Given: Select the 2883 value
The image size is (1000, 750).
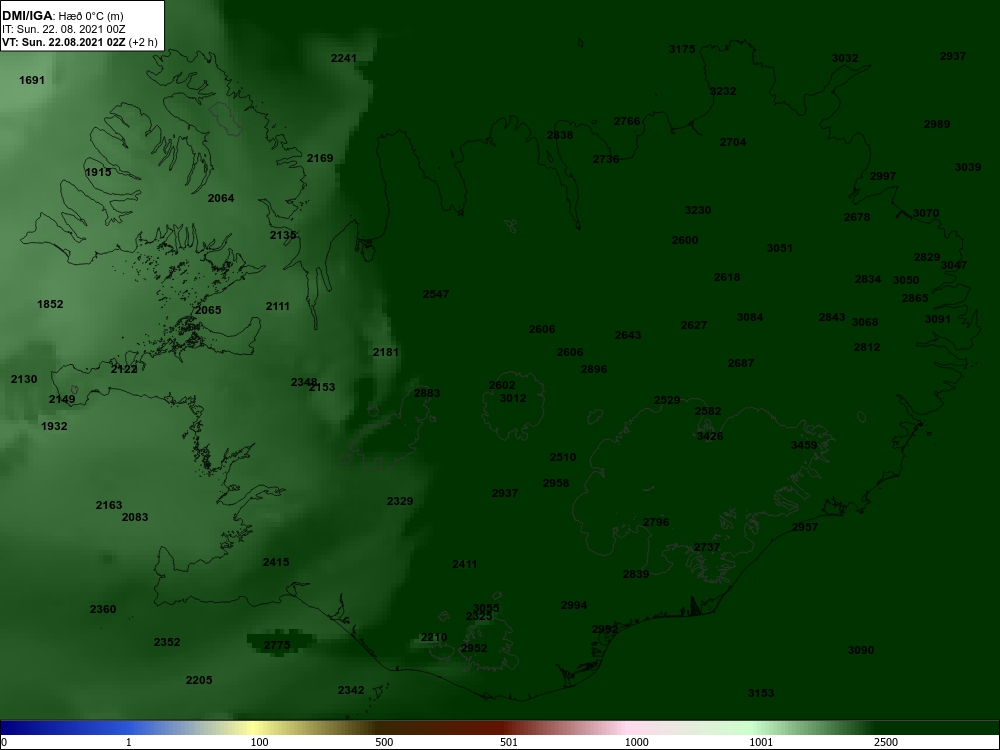Looking at the screenshot, I should pyautogui.click(x=427, y=393).
